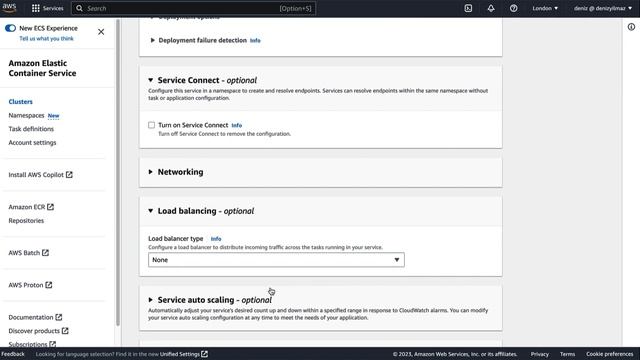Open the Terms footer link

pyautogui.click(x=567, y=354)
